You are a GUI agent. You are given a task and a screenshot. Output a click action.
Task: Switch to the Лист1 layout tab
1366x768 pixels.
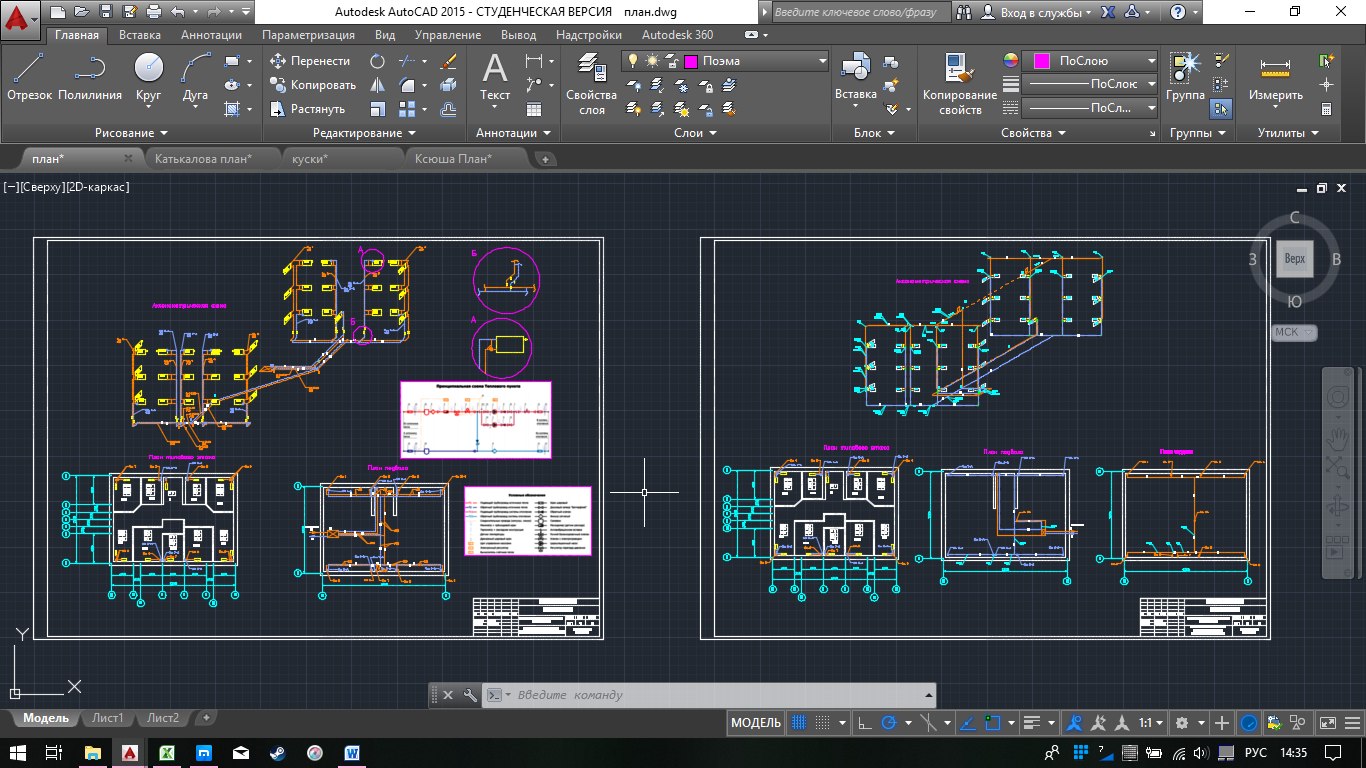pos(107,718)
